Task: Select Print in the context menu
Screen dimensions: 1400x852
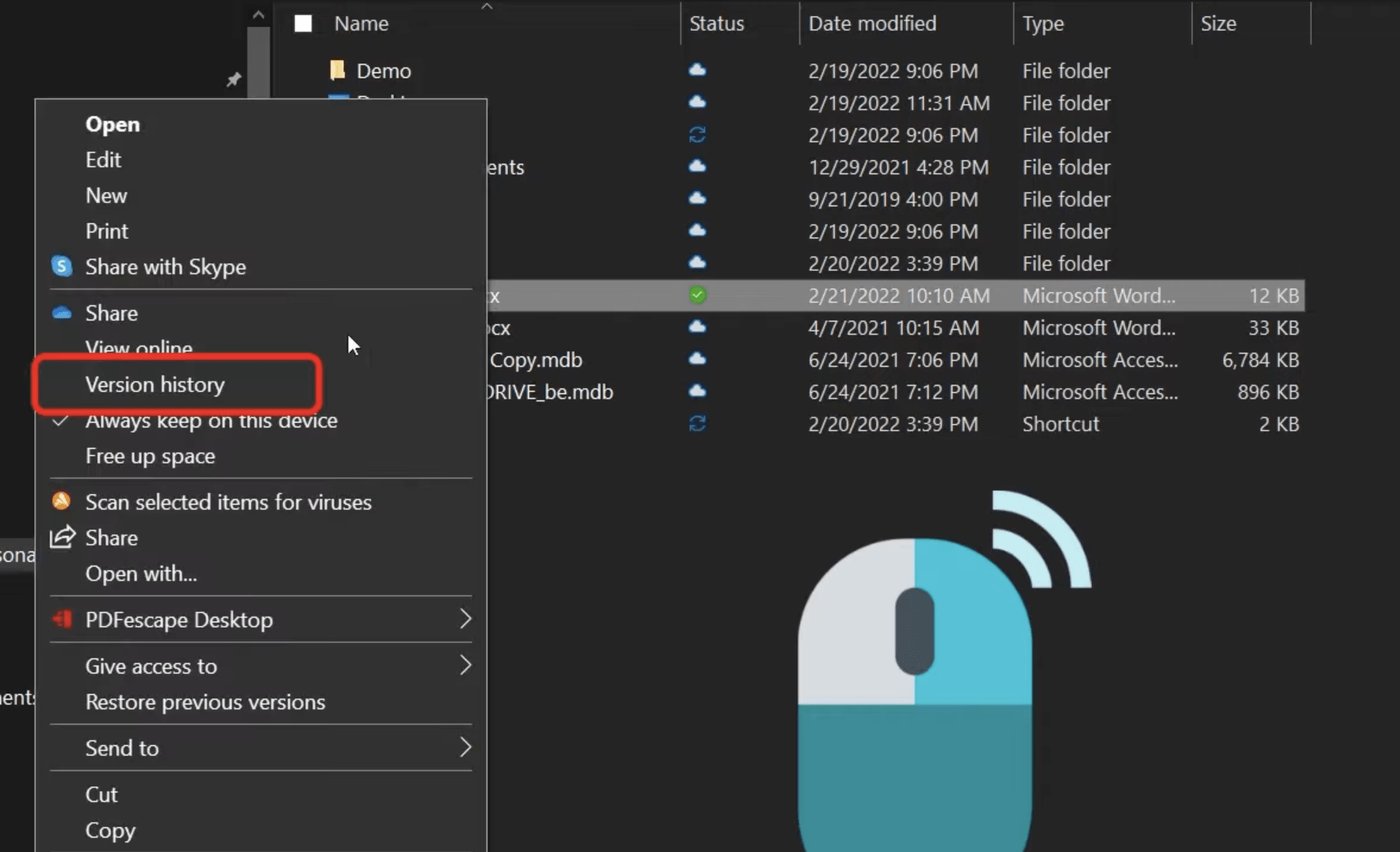Action: point(107,231)
